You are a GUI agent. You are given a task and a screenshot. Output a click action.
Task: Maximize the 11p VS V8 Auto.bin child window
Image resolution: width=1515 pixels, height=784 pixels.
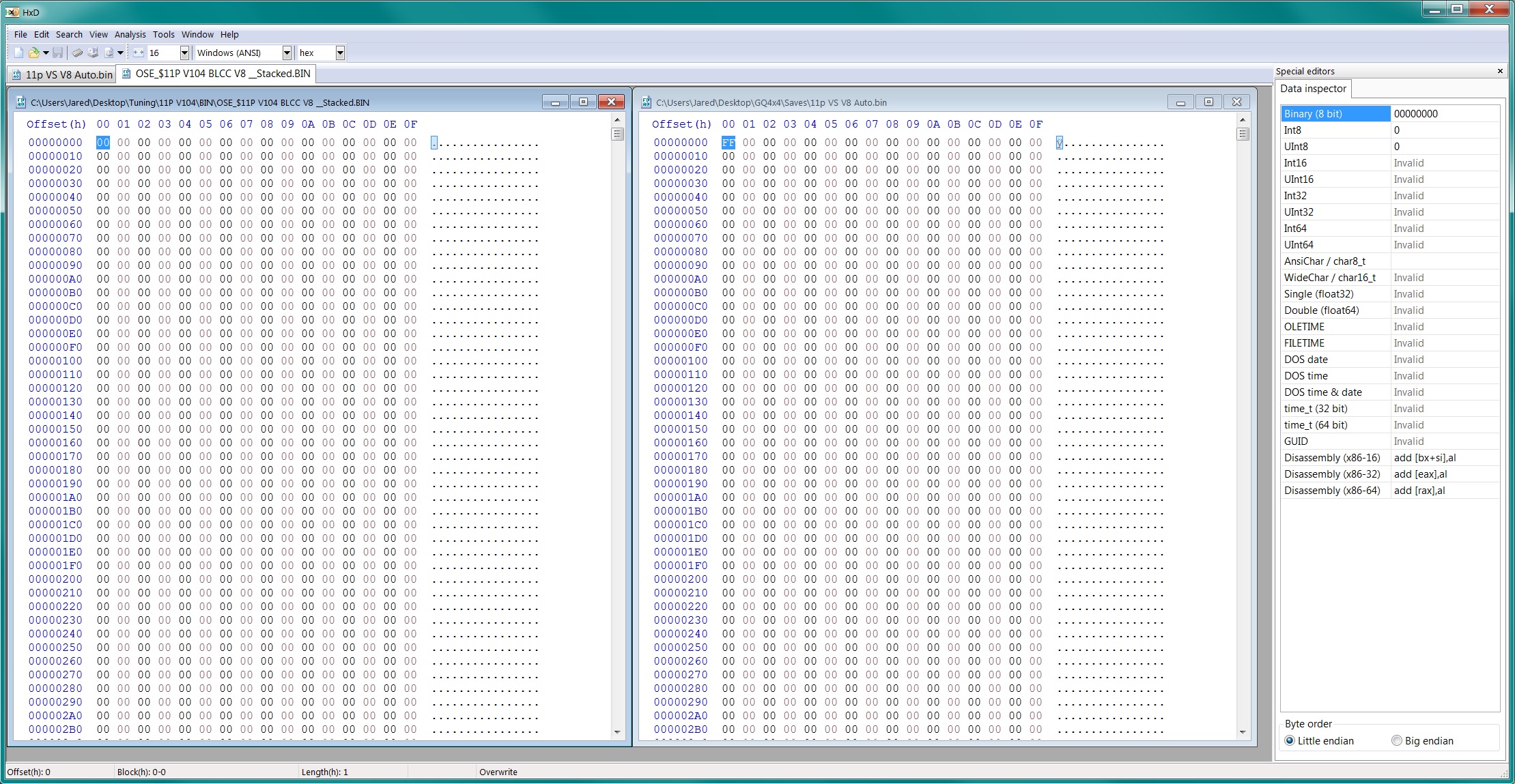click(1208, 102)
